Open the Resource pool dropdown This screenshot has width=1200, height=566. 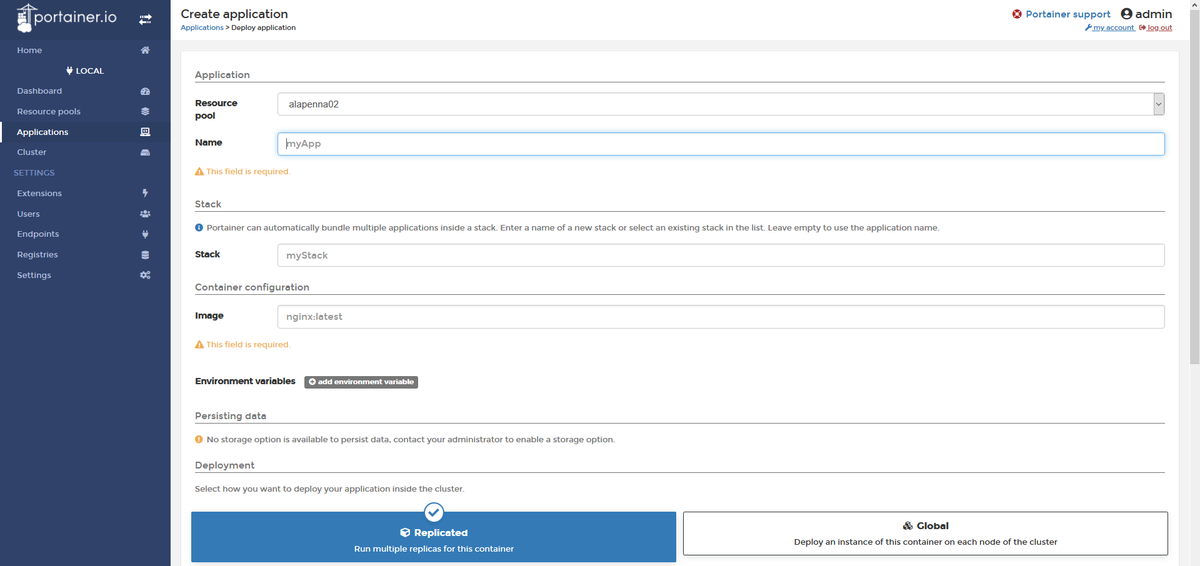point(720,103)
